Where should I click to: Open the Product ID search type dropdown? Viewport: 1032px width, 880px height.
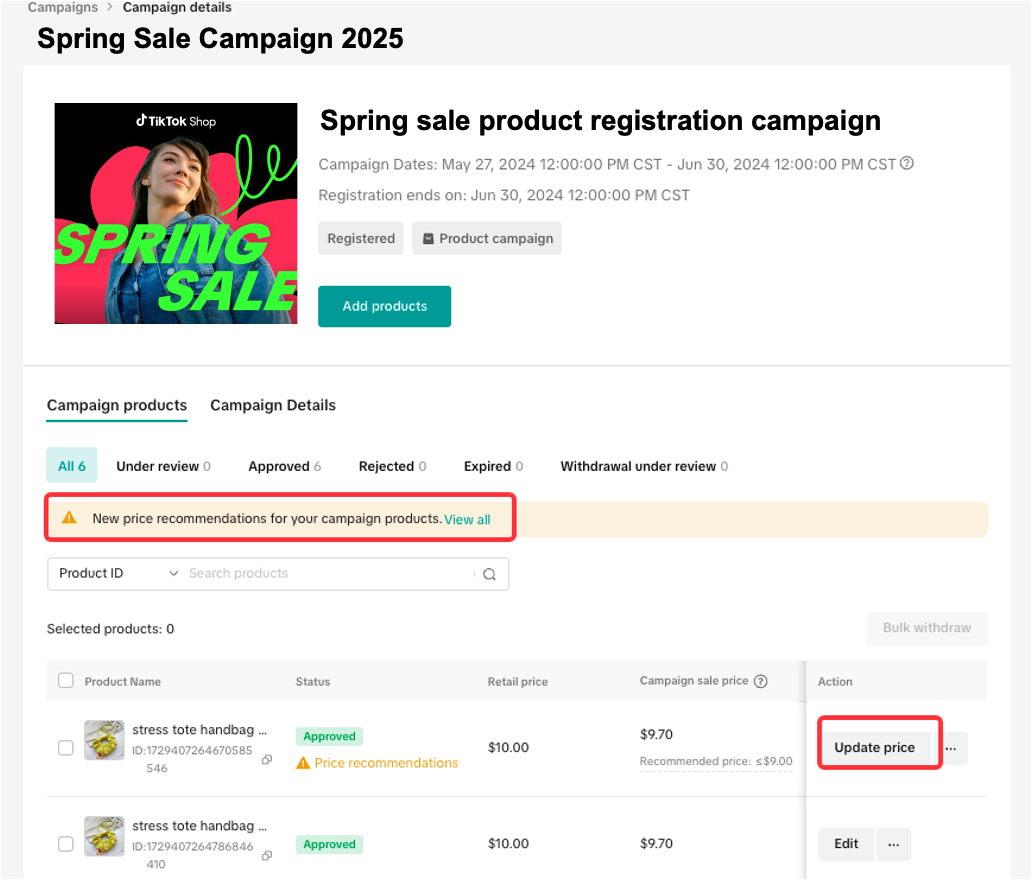[x=118, y=574]
